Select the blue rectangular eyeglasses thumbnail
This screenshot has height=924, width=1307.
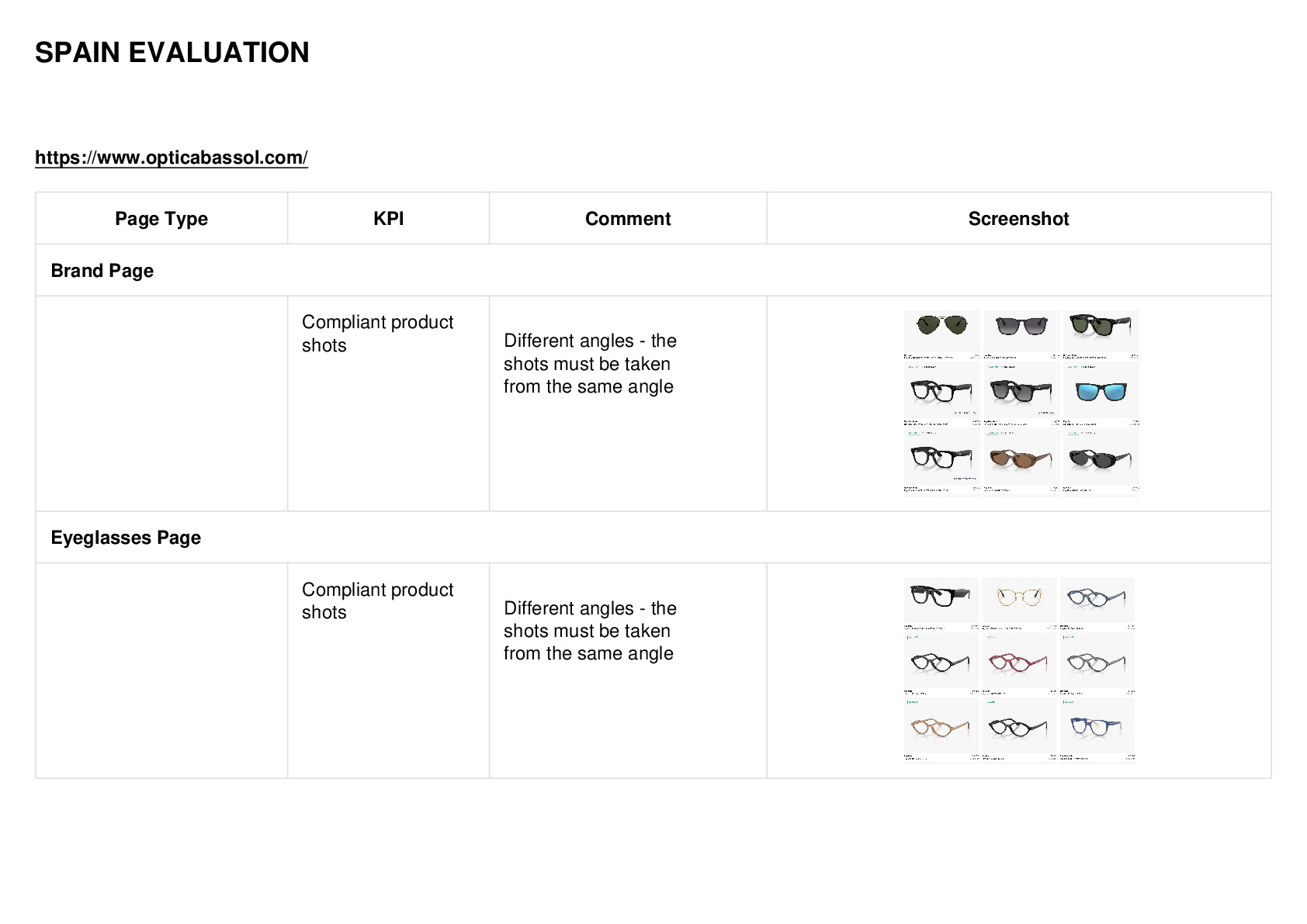click(1096, 727)
